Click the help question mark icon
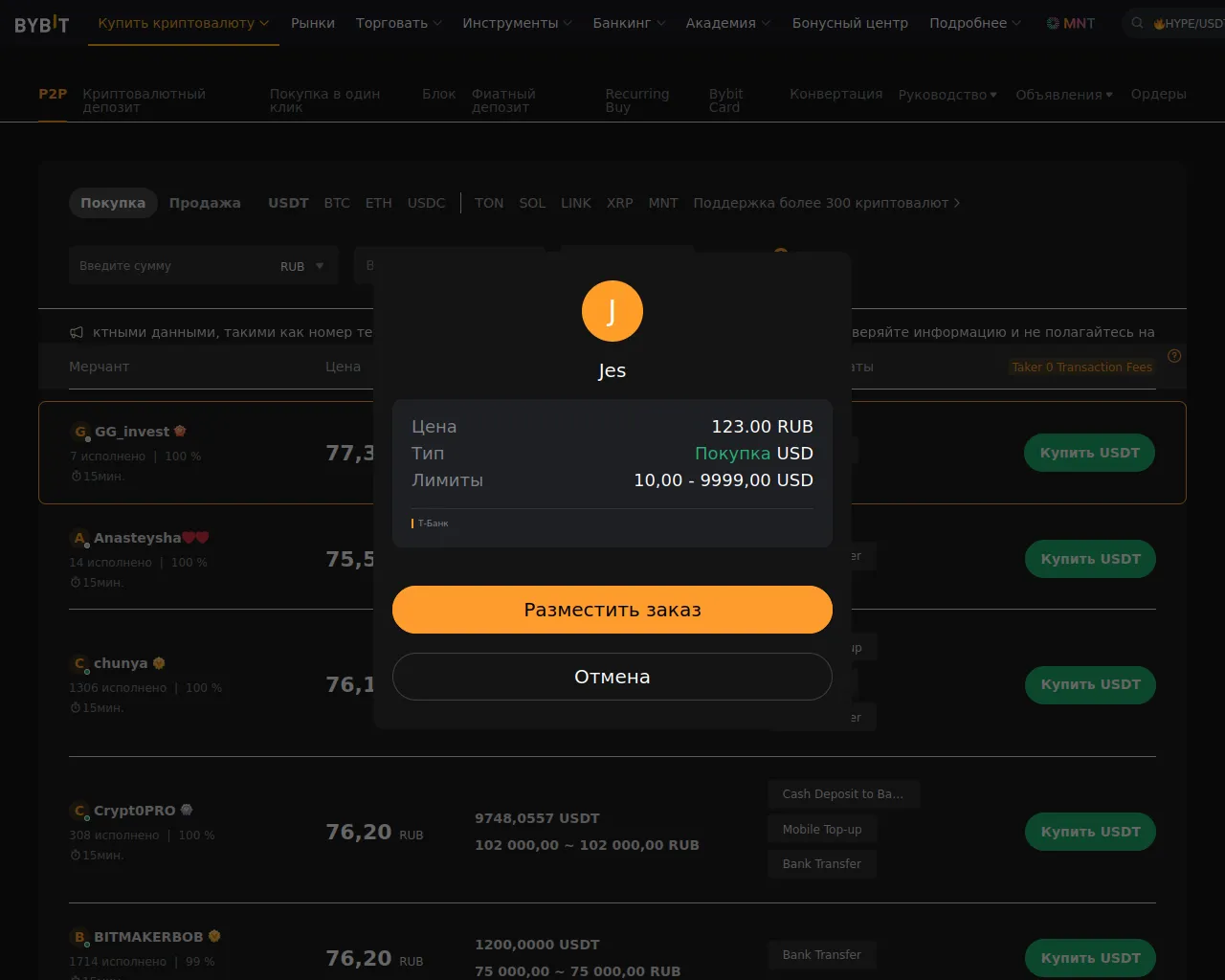Viewport: 1225px width, 980px height. click(x=1174, y=356)
